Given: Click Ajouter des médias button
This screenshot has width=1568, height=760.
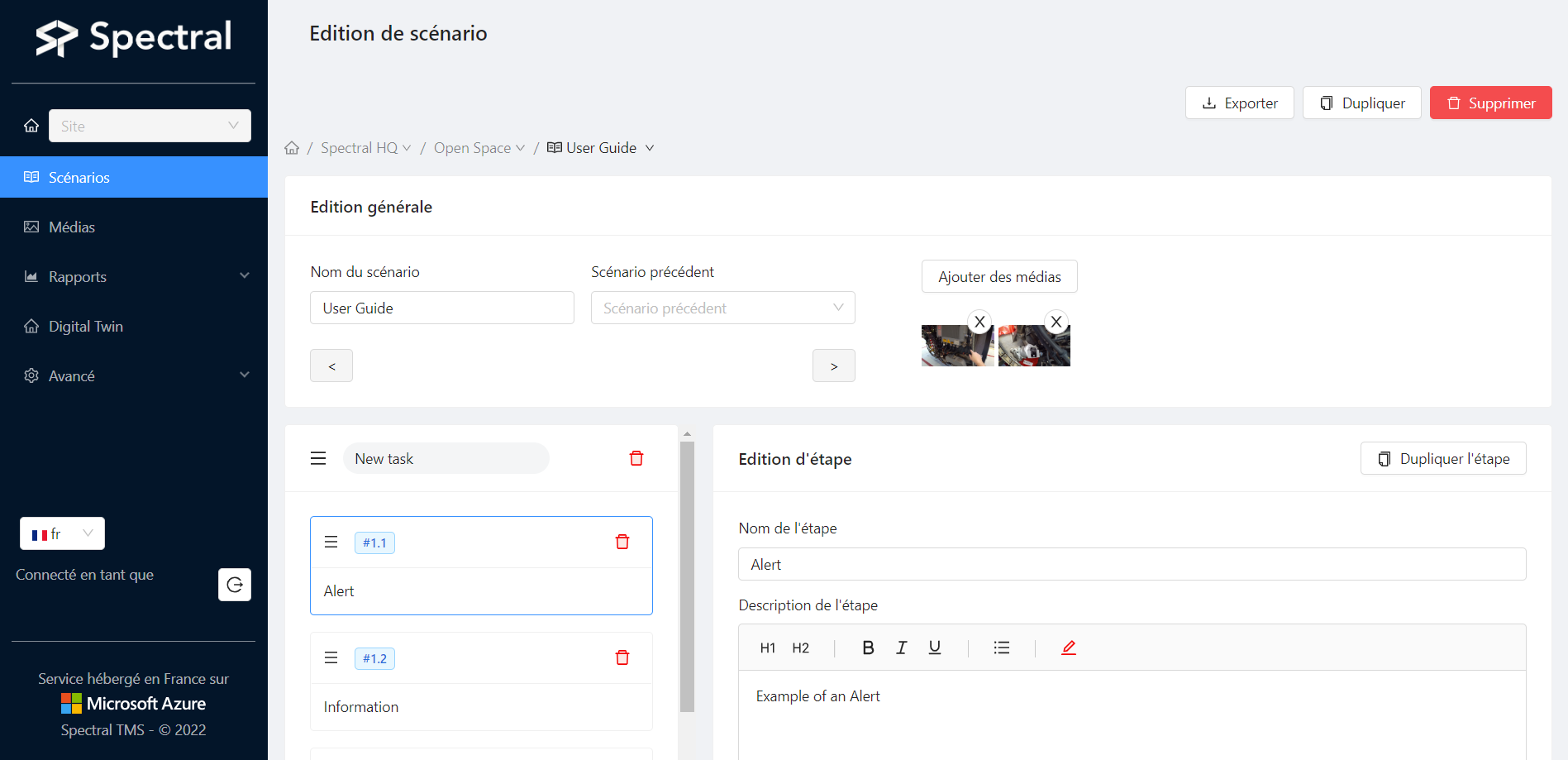Looking at the screenshot, I should 999,276.
